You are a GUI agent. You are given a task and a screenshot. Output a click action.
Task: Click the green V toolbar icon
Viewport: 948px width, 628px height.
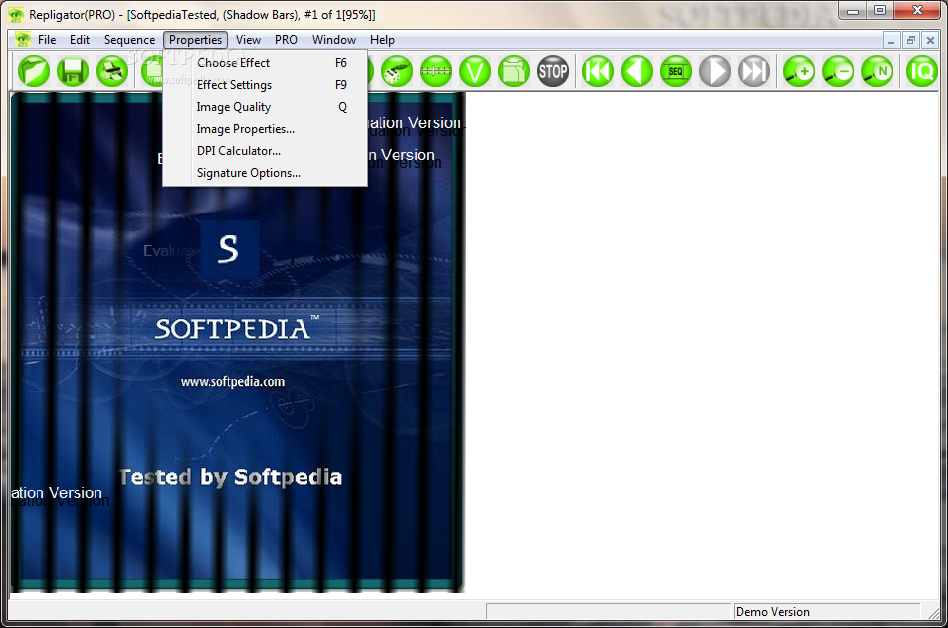(475, 71)
